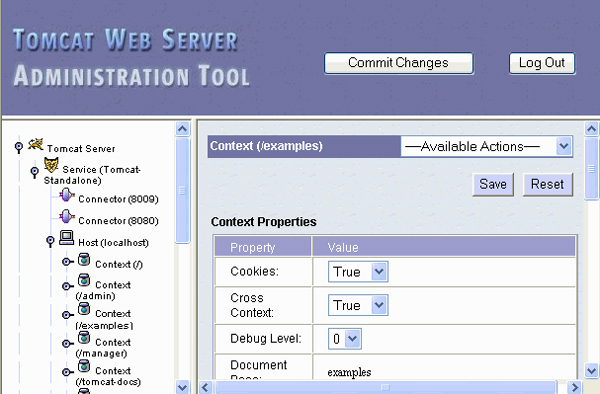Click properties panel scroll up arrow

point(592,129)
